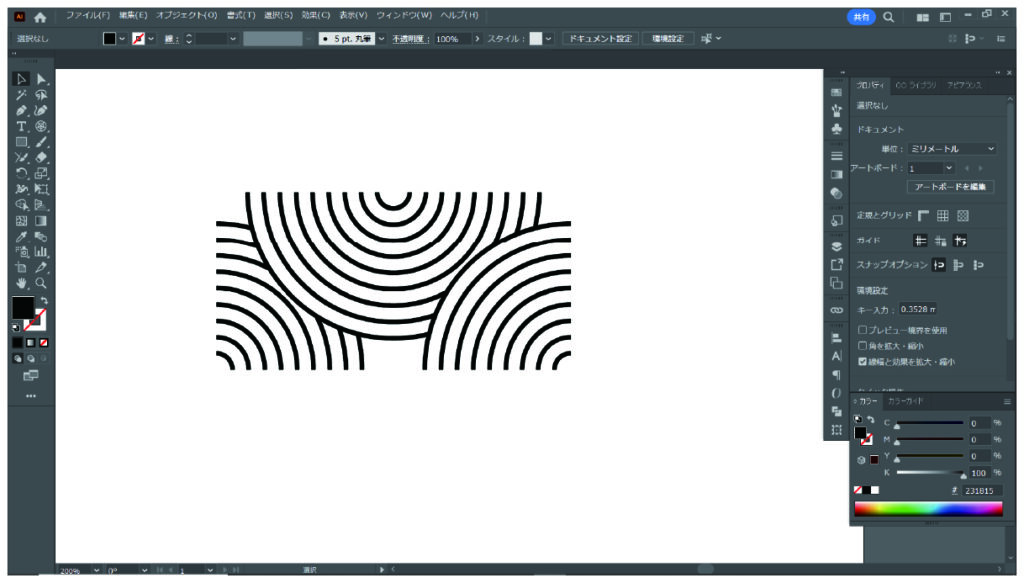The width and height of the screenshot is (1024, 583).
Task: Select the Paintbrush tool
Action: tap(41, 142)
